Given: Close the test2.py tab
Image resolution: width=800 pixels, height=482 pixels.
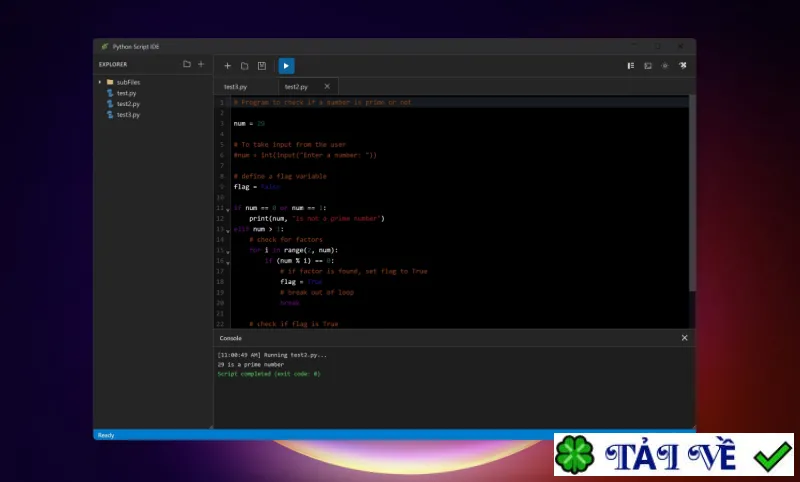Looking at the screenshot, I should tap(327, 86).
